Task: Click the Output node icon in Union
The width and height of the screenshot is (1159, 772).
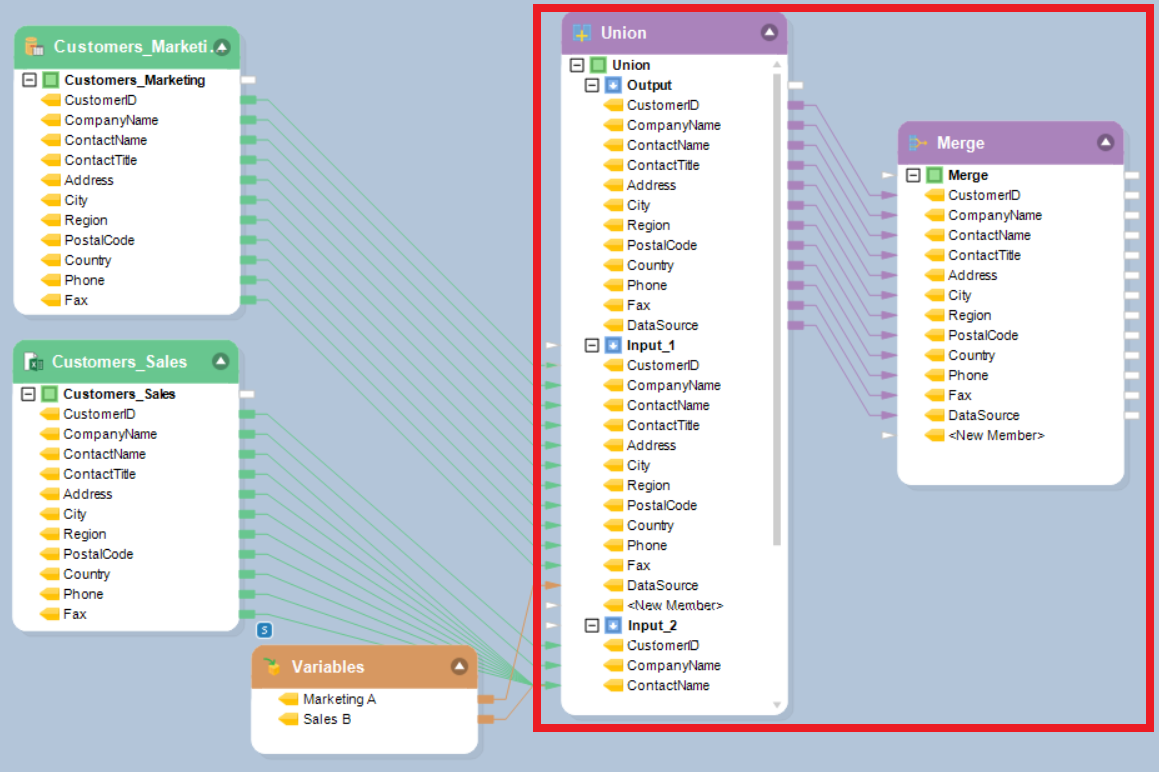Action: click(x=613, y=85)
